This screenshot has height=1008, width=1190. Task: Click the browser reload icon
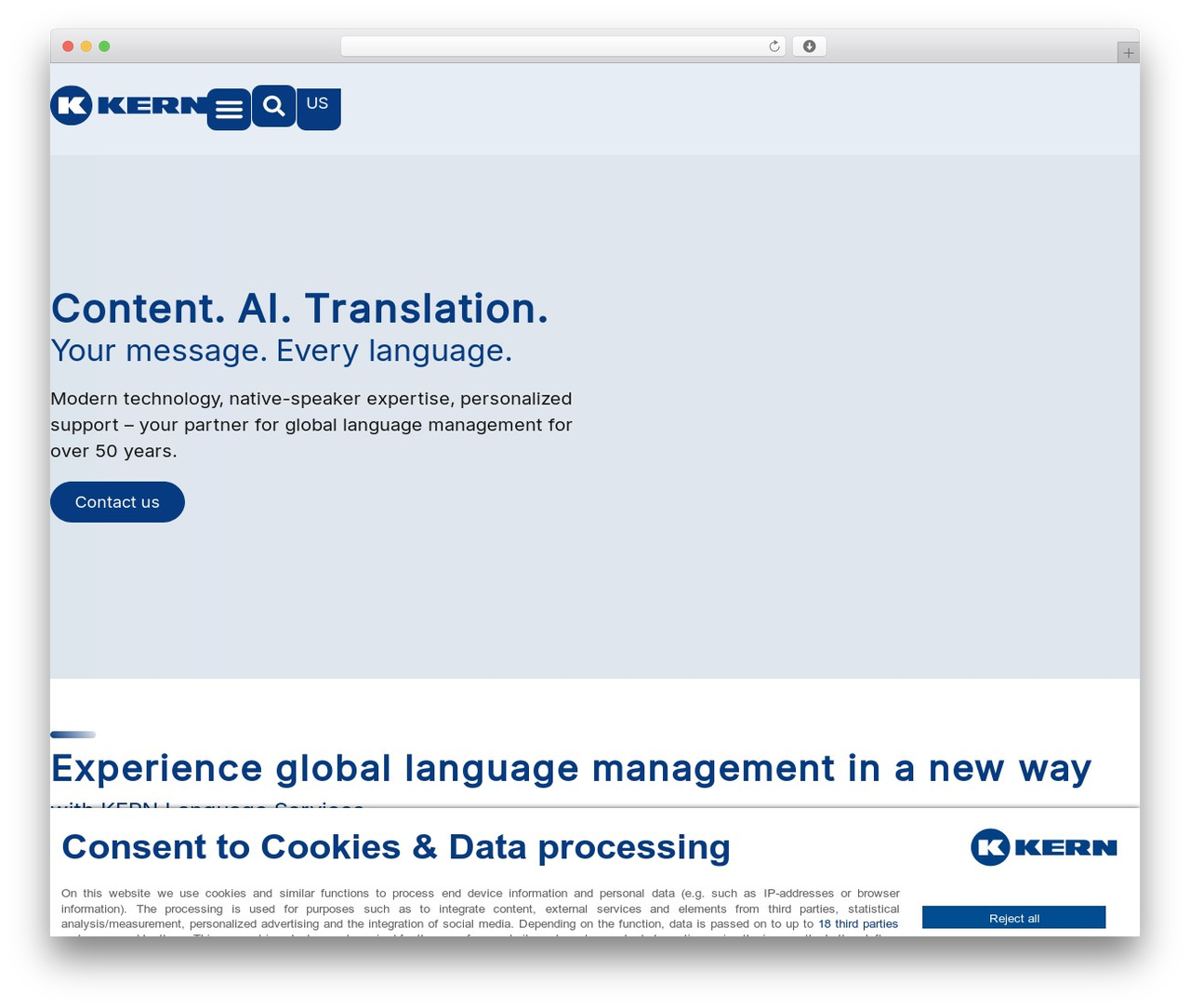pyautogui.click(x=774, y=46)
